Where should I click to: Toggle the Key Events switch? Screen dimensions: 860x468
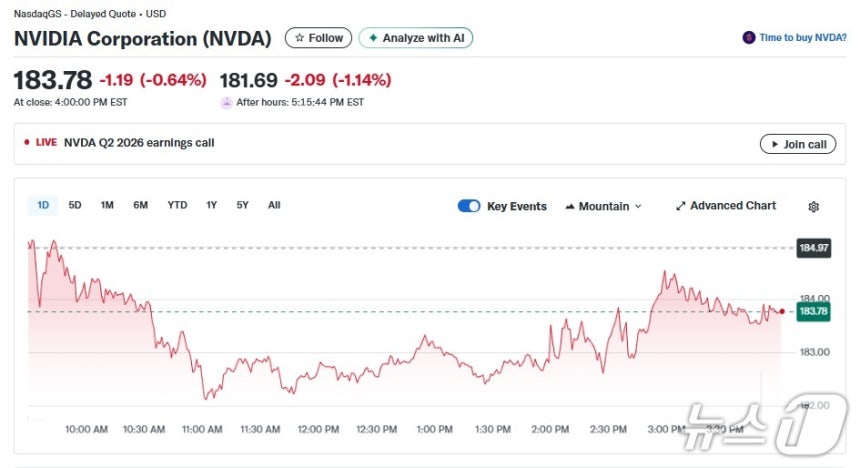tap(469, 206)
